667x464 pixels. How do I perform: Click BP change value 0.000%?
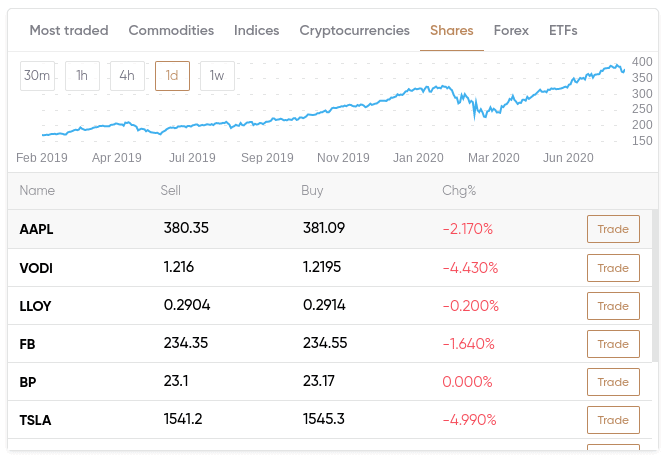tap(467, 382)
